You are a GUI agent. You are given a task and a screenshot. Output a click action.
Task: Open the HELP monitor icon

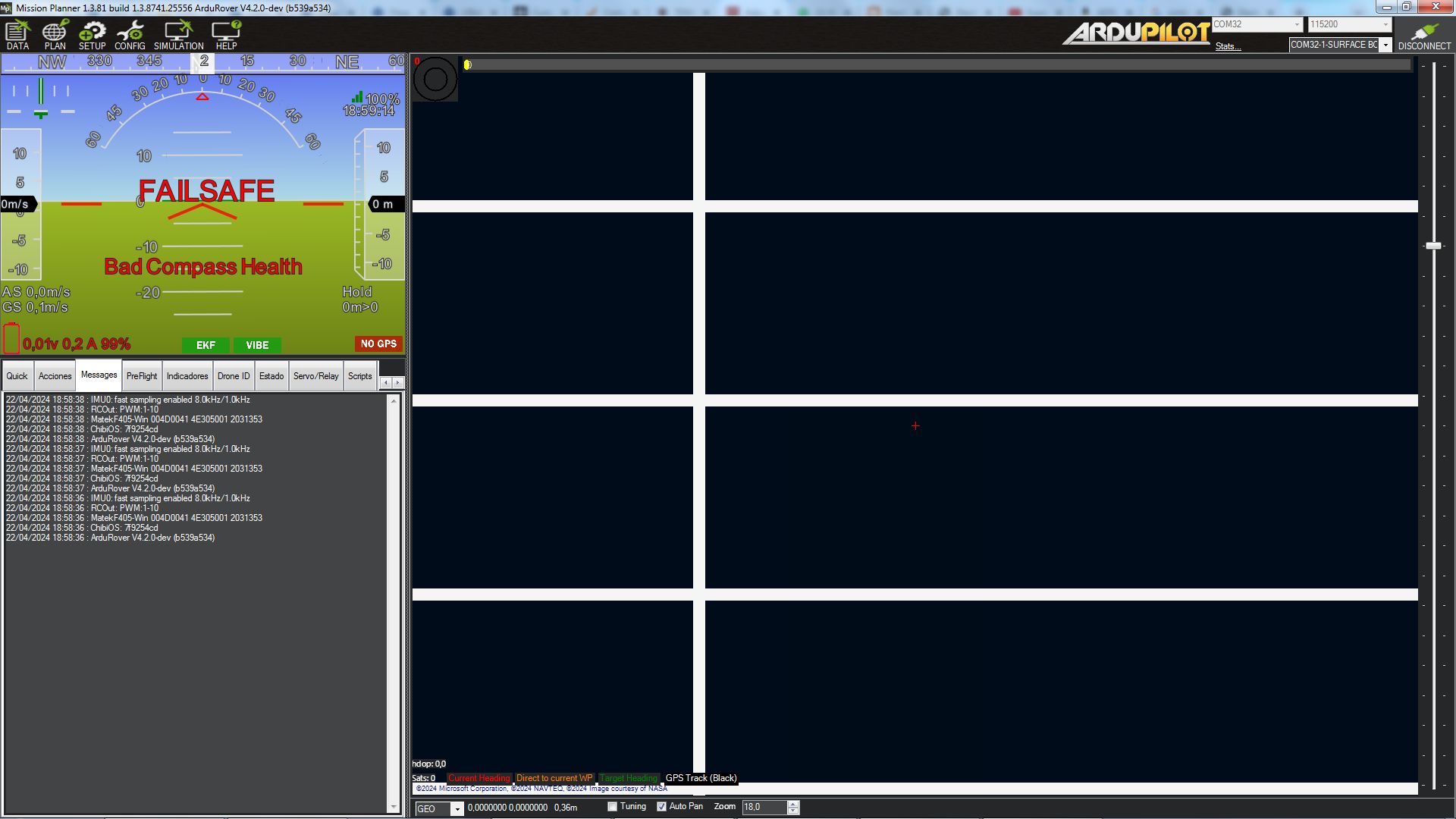tap(226, 35)
